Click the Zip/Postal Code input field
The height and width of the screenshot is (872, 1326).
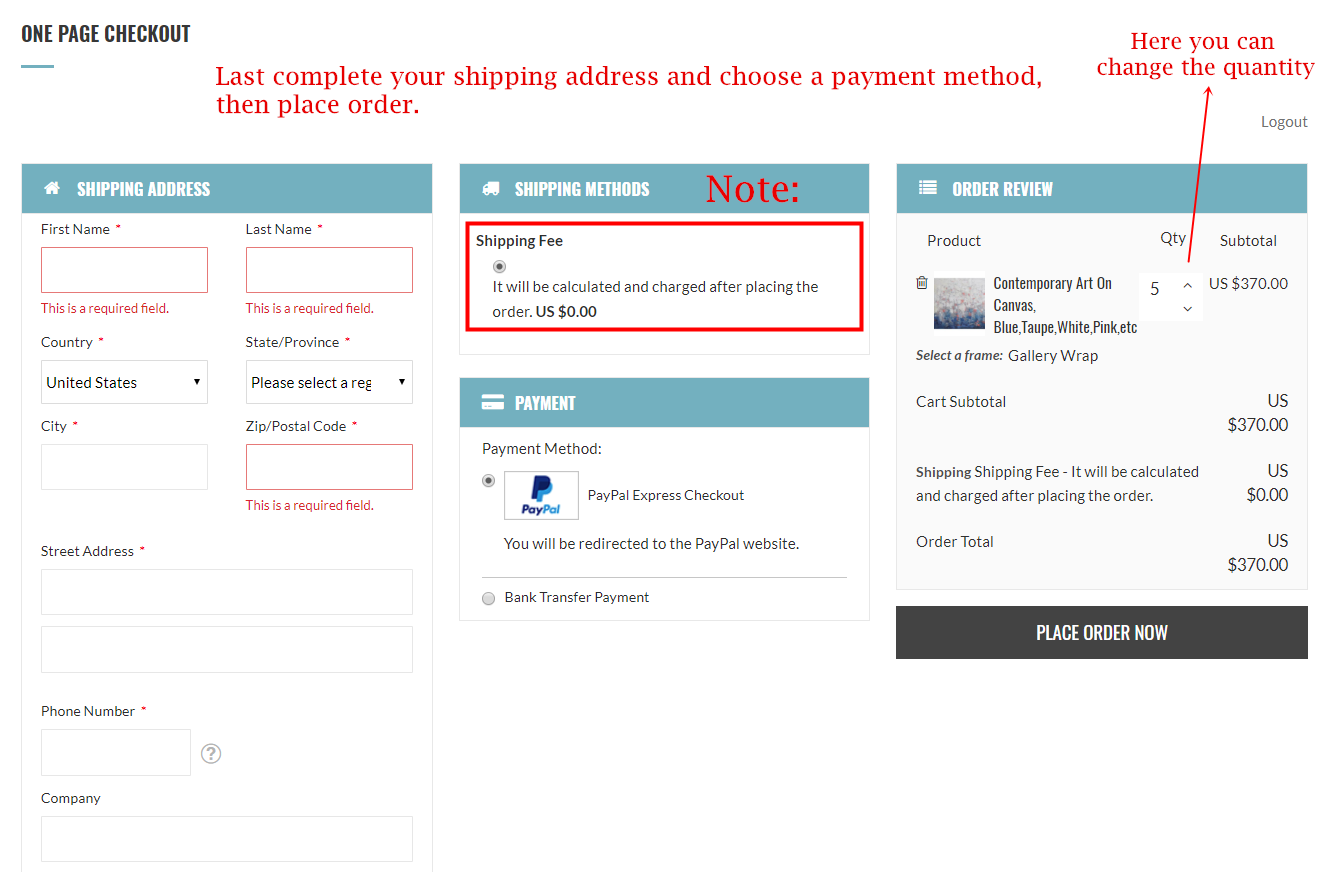pyautogui.click(x=329, y=466)
